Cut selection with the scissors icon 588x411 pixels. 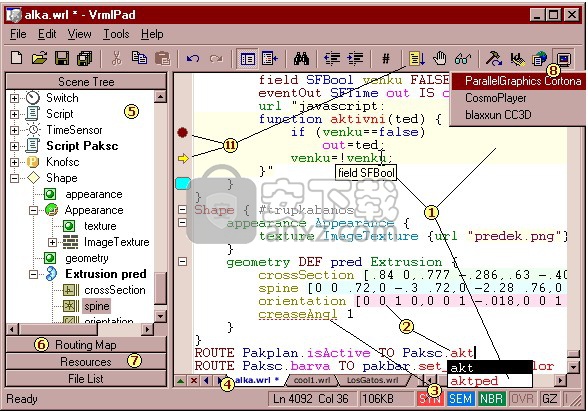point(117,58)
